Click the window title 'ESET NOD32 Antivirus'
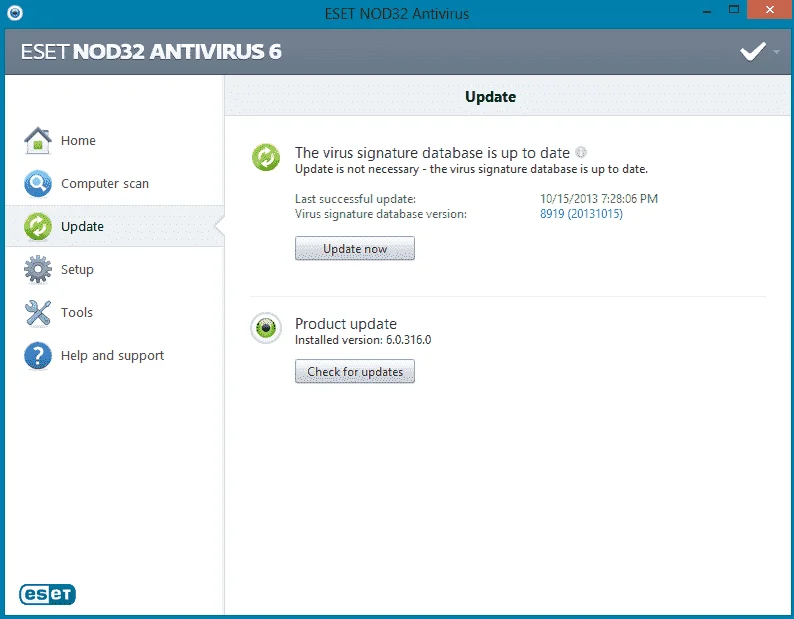Screen dimensions: 794x619 point(397,14)
